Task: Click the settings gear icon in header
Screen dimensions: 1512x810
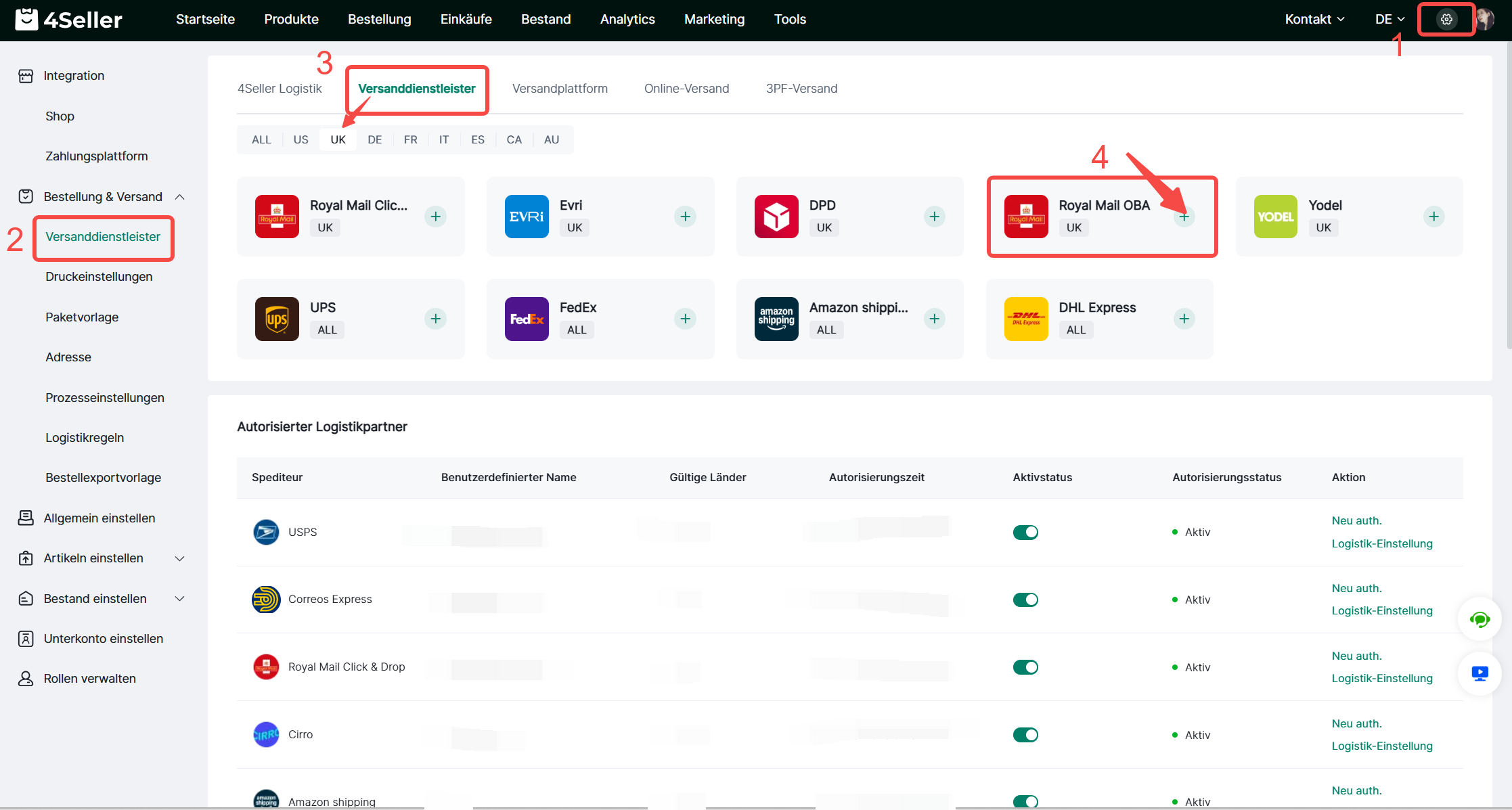Action: coord(1446,20)
